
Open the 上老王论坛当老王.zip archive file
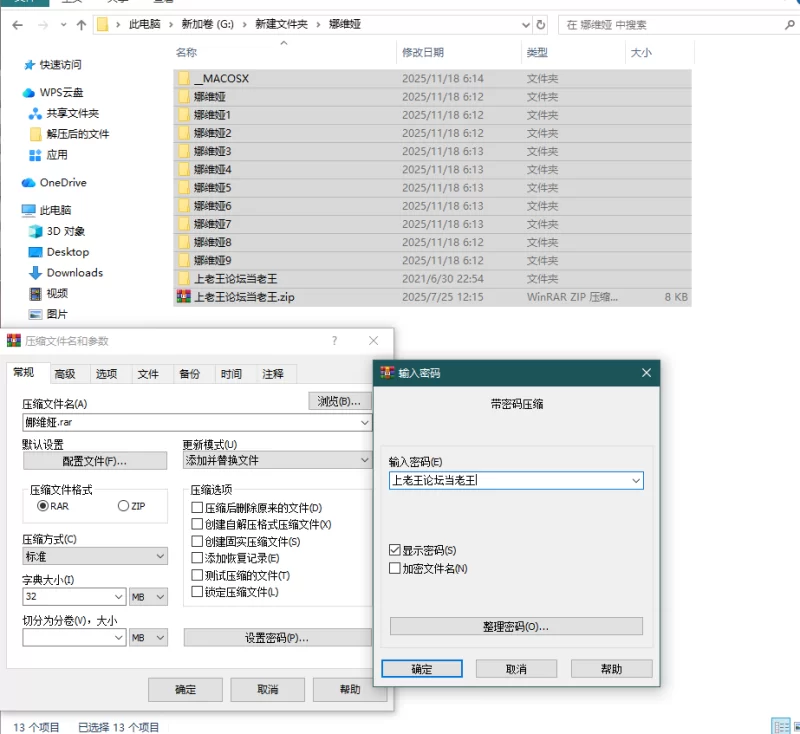(x=243, y=297)
